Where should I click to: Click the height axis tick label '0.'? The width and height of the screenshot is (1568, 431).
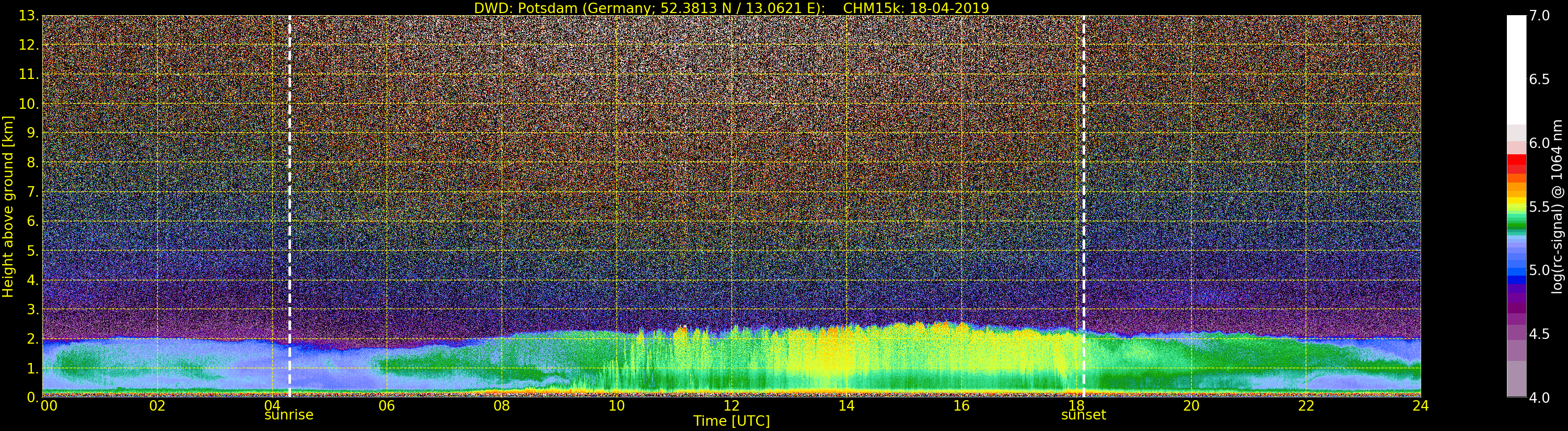coord(33,398)
